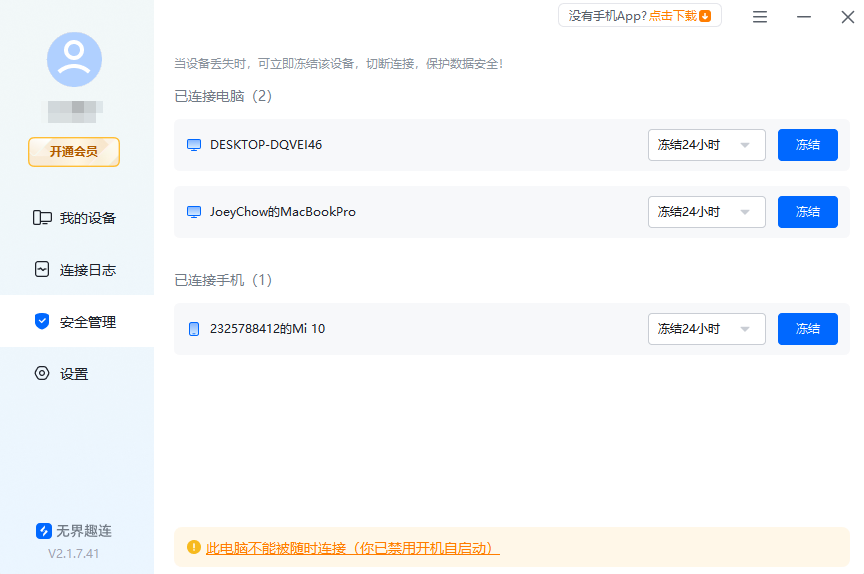
Task: Freeze the DESKTOP-DQVEI46 device
Action: [x=807, y=145]
